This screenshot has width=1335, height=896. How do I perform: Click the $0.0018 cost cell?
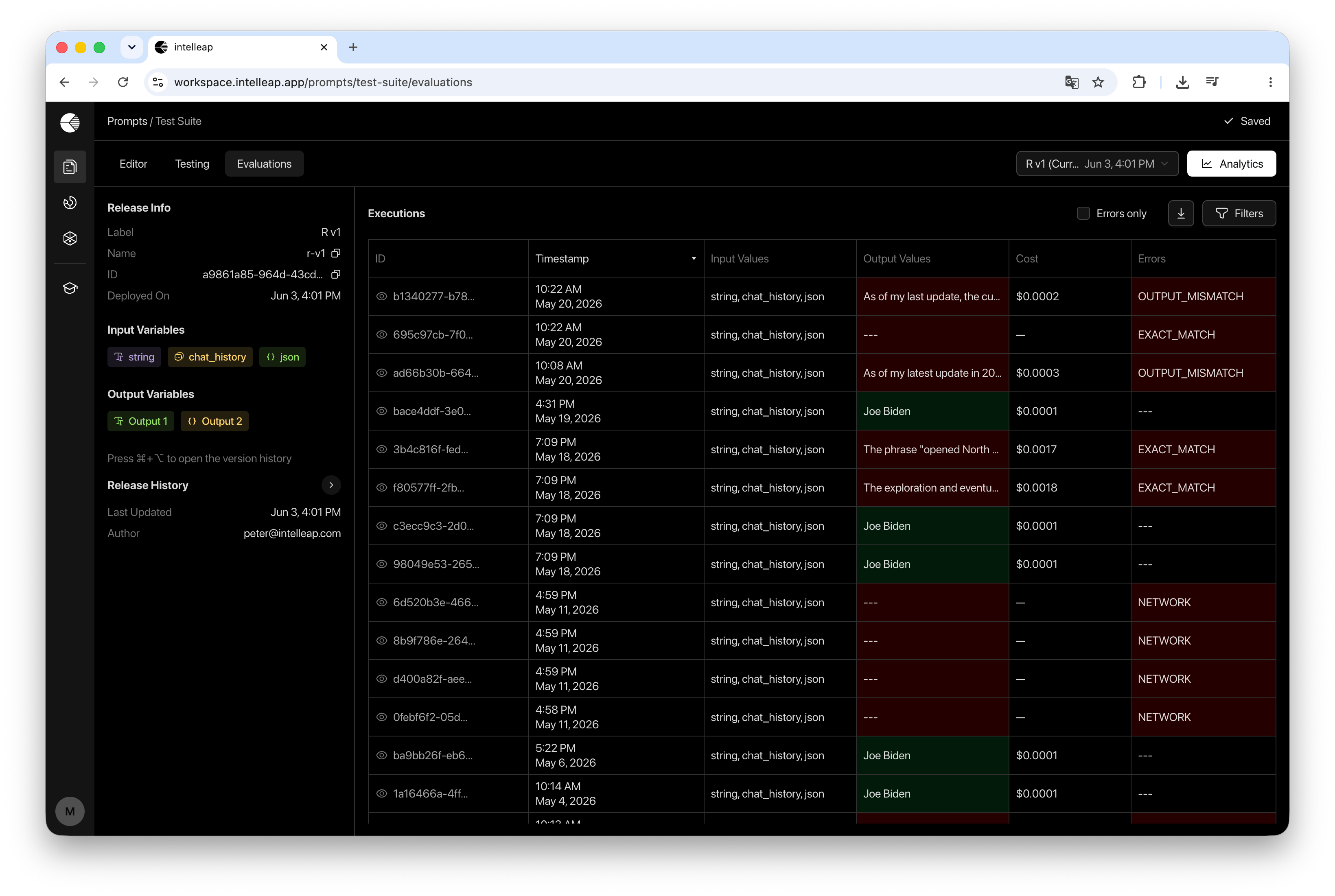[1069, 487]
